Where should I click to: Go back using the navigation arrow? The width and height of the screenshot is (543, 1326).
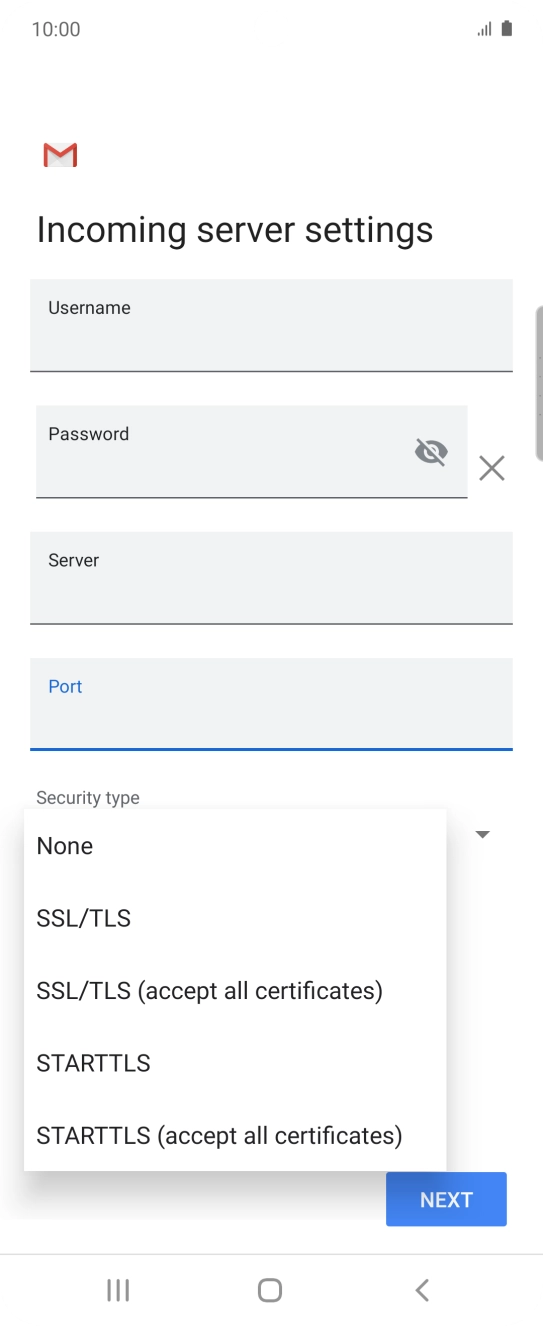click(422, 1290)
